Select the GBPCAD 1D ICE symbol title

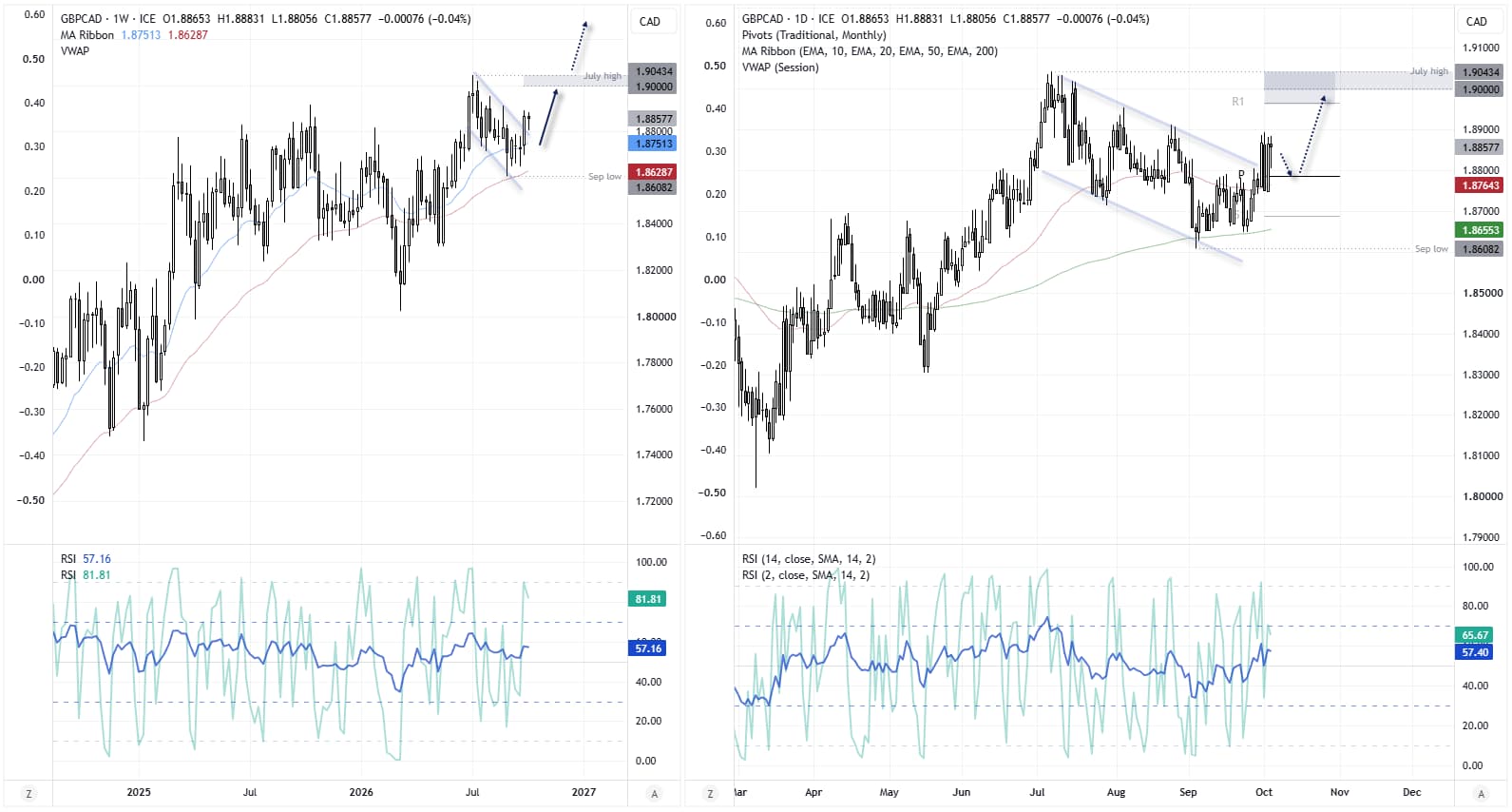pos(788,19)
